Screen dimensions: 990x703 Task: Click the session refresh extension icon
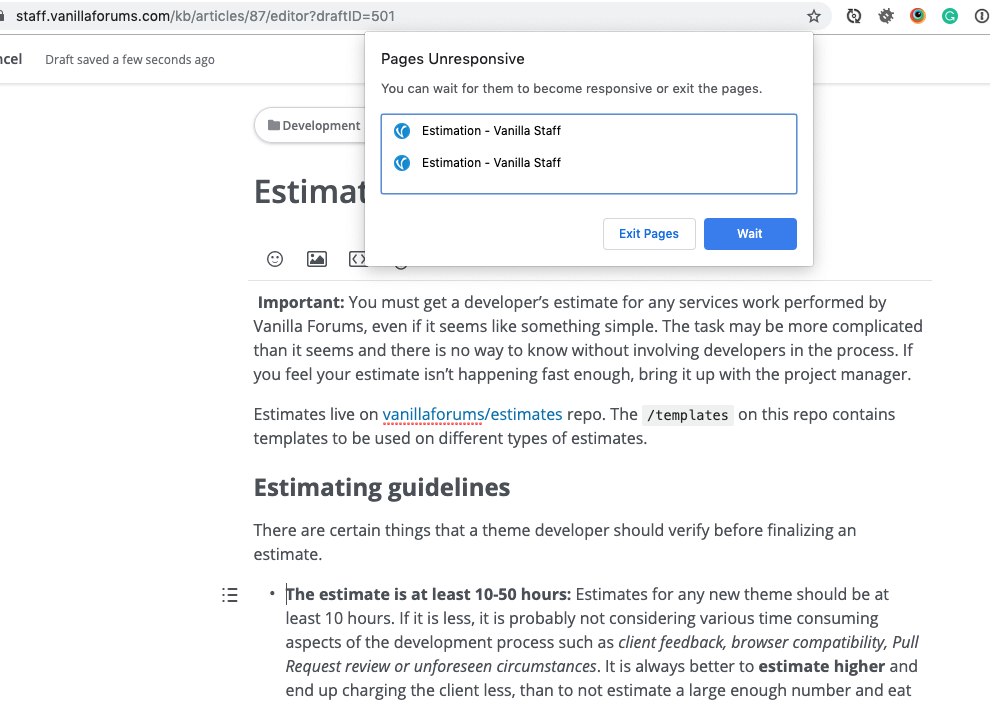point(854,16)
